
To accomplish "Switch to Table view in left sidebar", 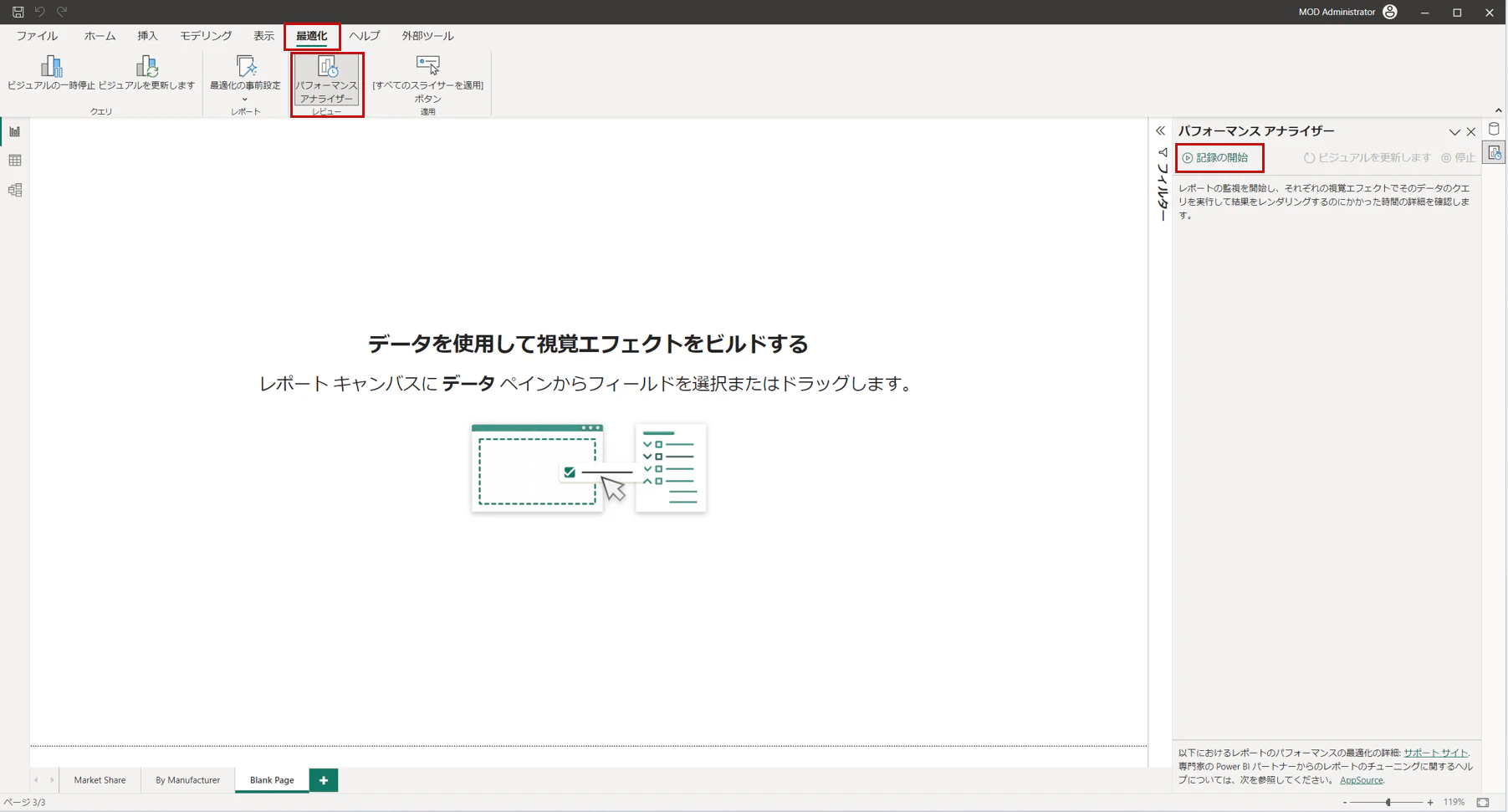I will coord(15,161).
